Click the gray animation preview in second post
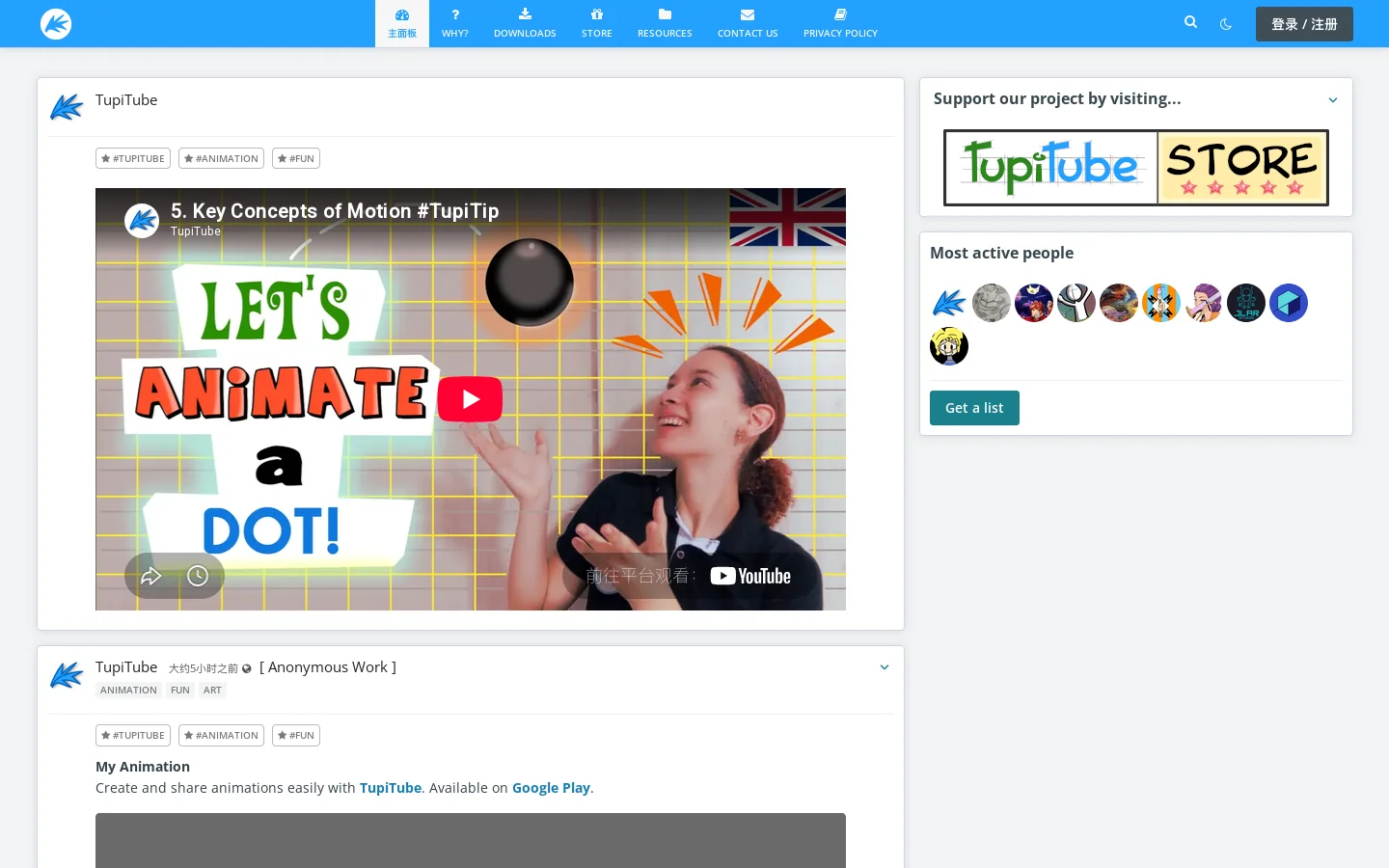 coord(471,840)
